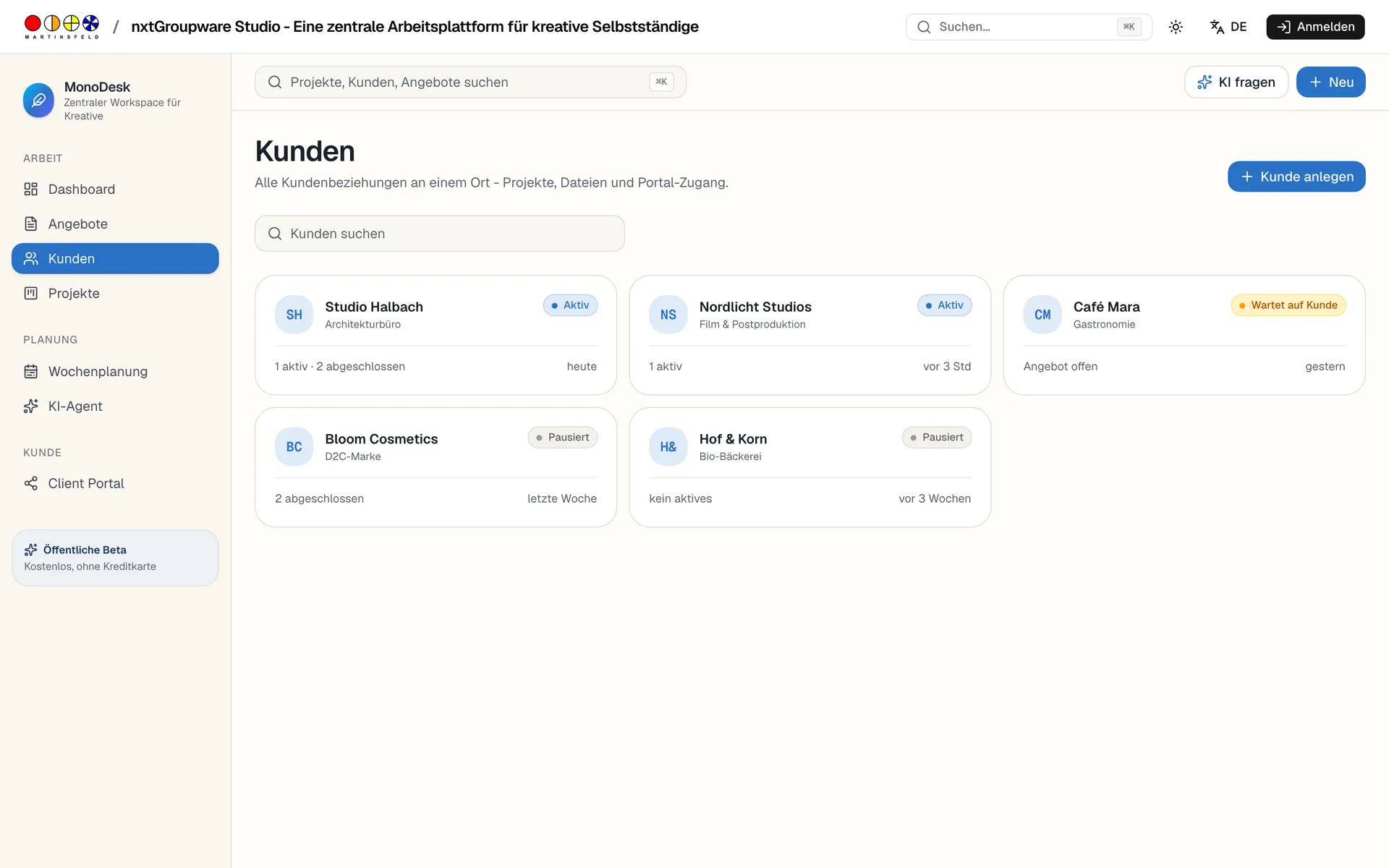1389x868 pixels.
Task: Click the NS avatar of Nordlicht Studios
Action: point(668,315)
